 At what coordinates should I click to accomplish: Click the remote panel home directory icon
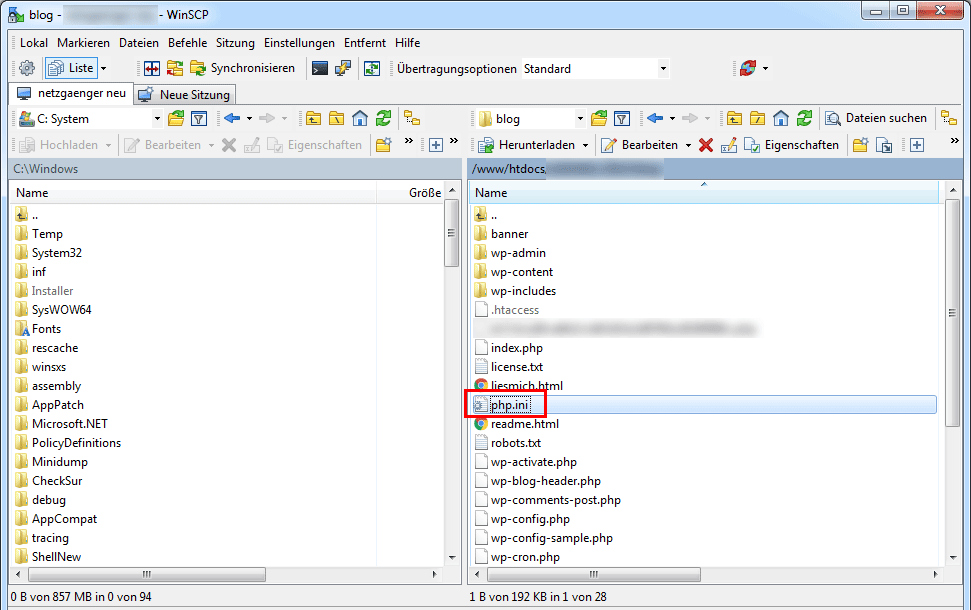781,118
